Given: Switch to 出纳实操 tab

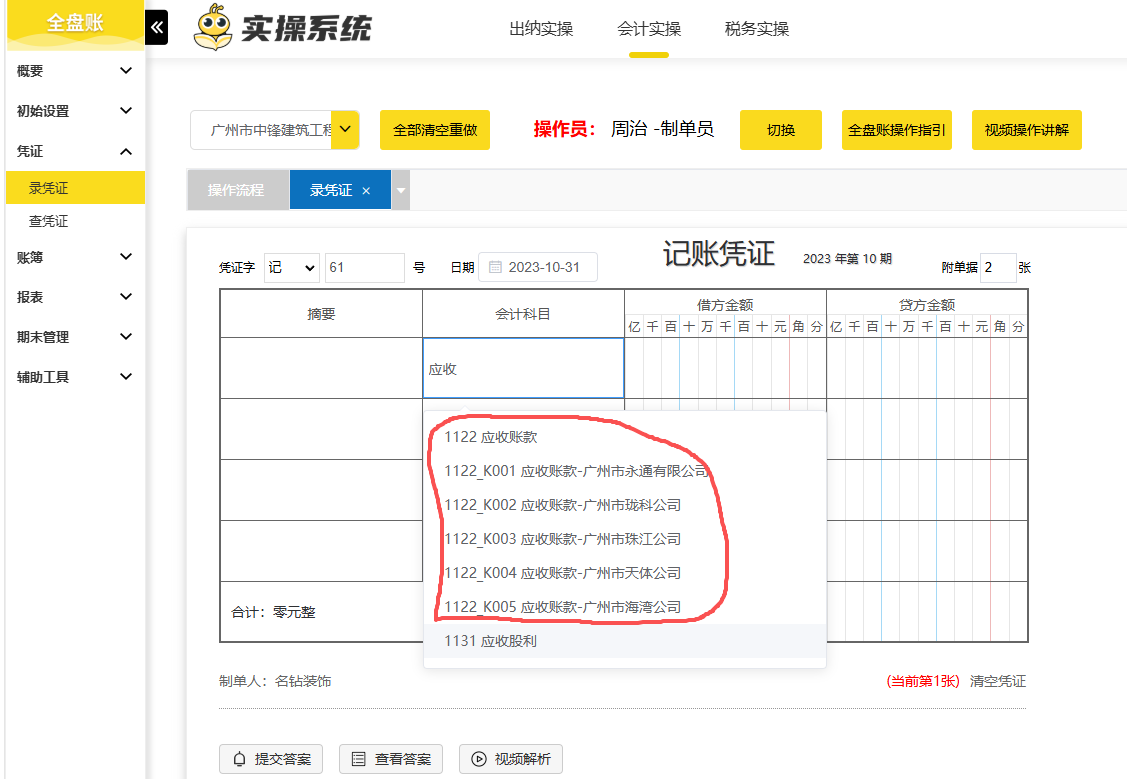Looking at the screenshot, I should 541,29.
